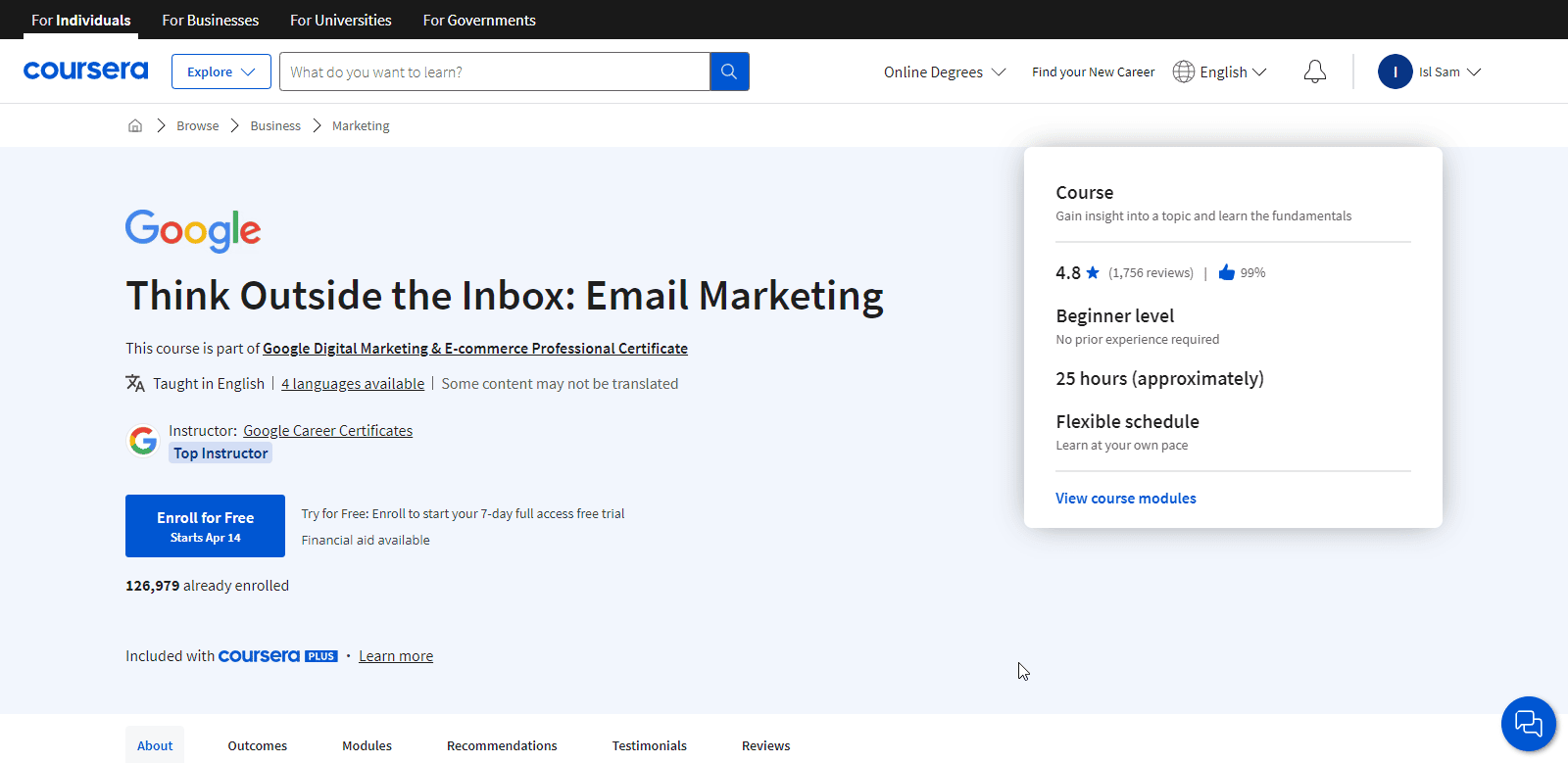Jump to the Reviews tab
Viewport: 1568px width, 763px height.
pos(766,745)
